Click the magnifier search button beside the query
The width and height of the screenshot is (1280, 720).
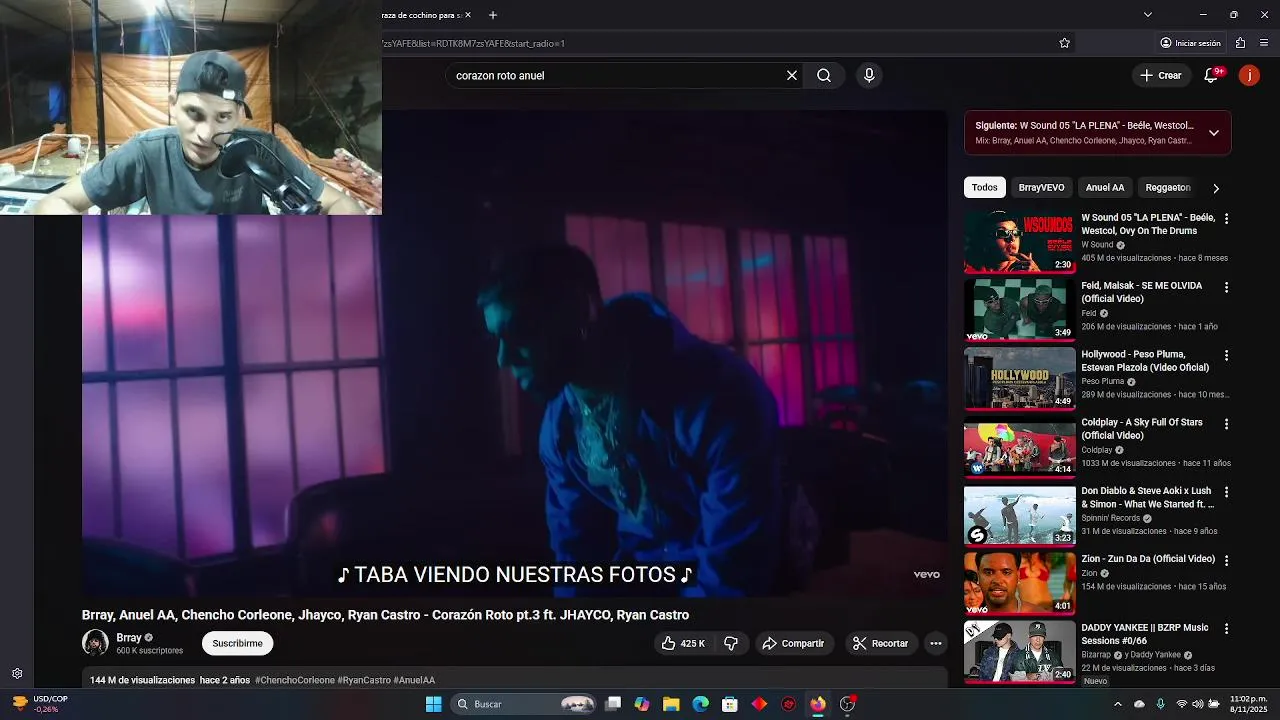[x=824, y=75]
